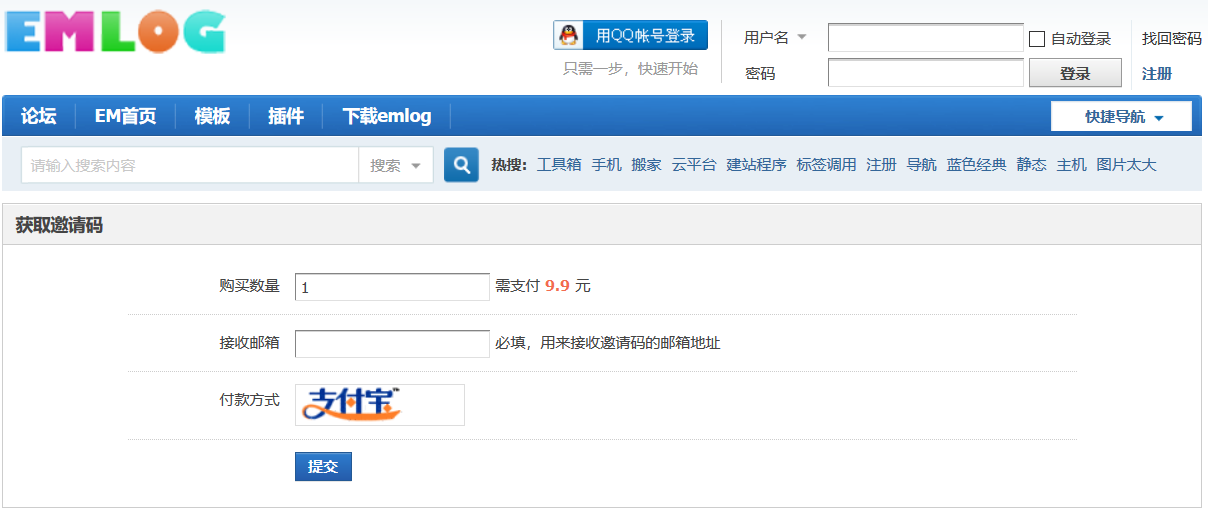The height and width of the screenshot is (511, 1208).
Task: Click the EMLOG logo
Action: pos(115,33)
